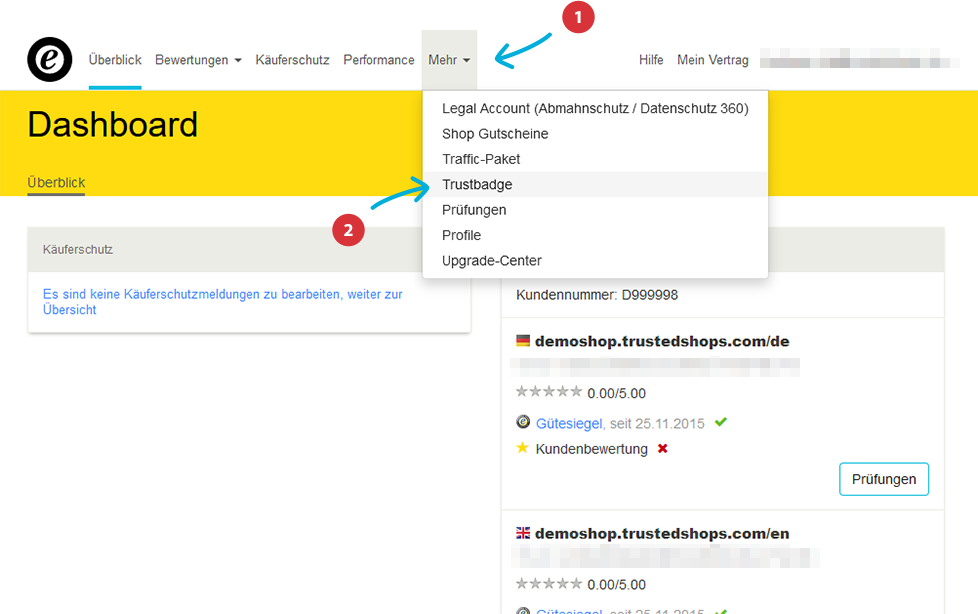The width and height of the screenshot is (978, 614).
Task: Open the Hilfe link
Action: (651, 60)
